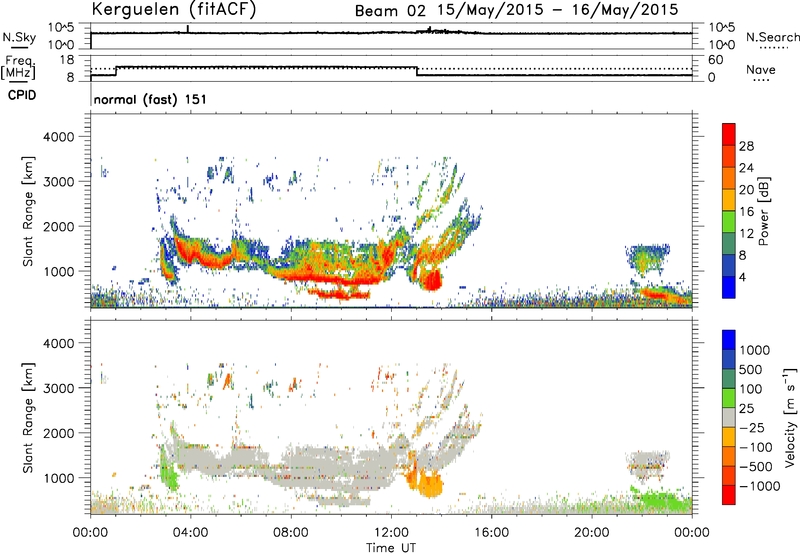Viewport: 800px width, 554px height.
Task: Click the 'Nave' legend label
Action: pyautogui.click(x=761, y=70)
